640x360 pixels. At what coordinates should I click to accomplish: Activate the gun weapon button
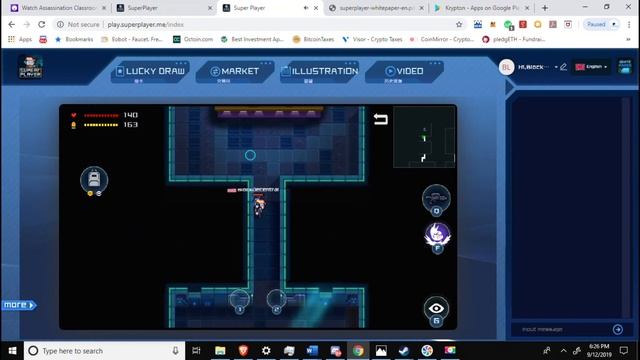pos(436,198)
